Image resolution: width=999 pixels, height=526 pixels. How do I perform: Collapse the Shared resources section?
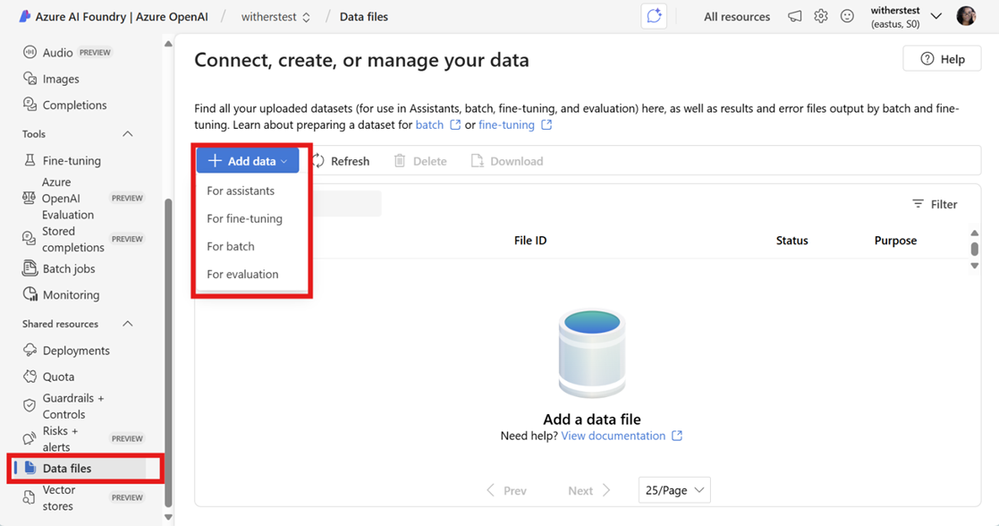(x=127, y=323)
